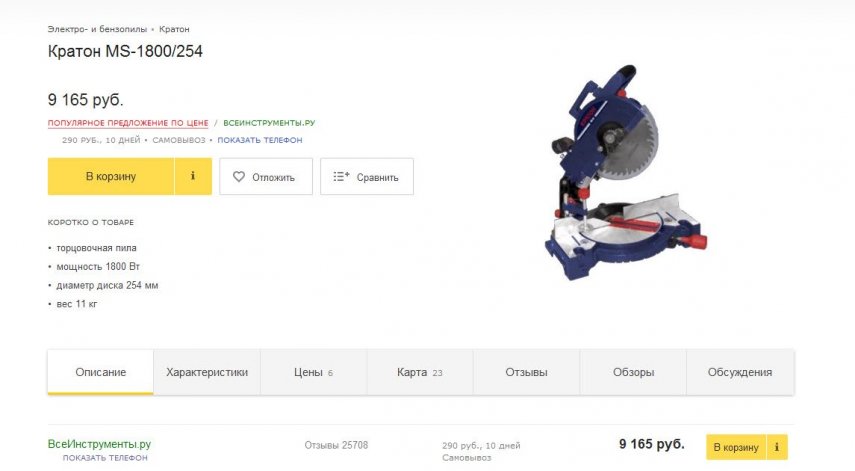This screenshot has height=471, width=855.
Task: Open the Карта tab
Action: click(x=420, y=372)
